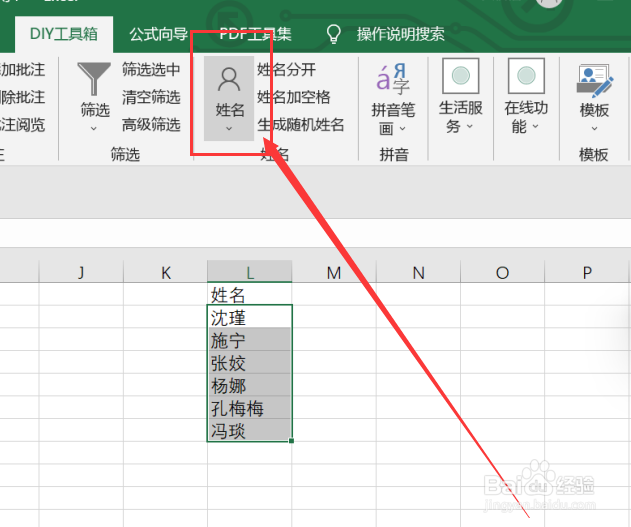Select the cell containing 施宁
This screenshot has width=631, height=527.
[250, 339]
